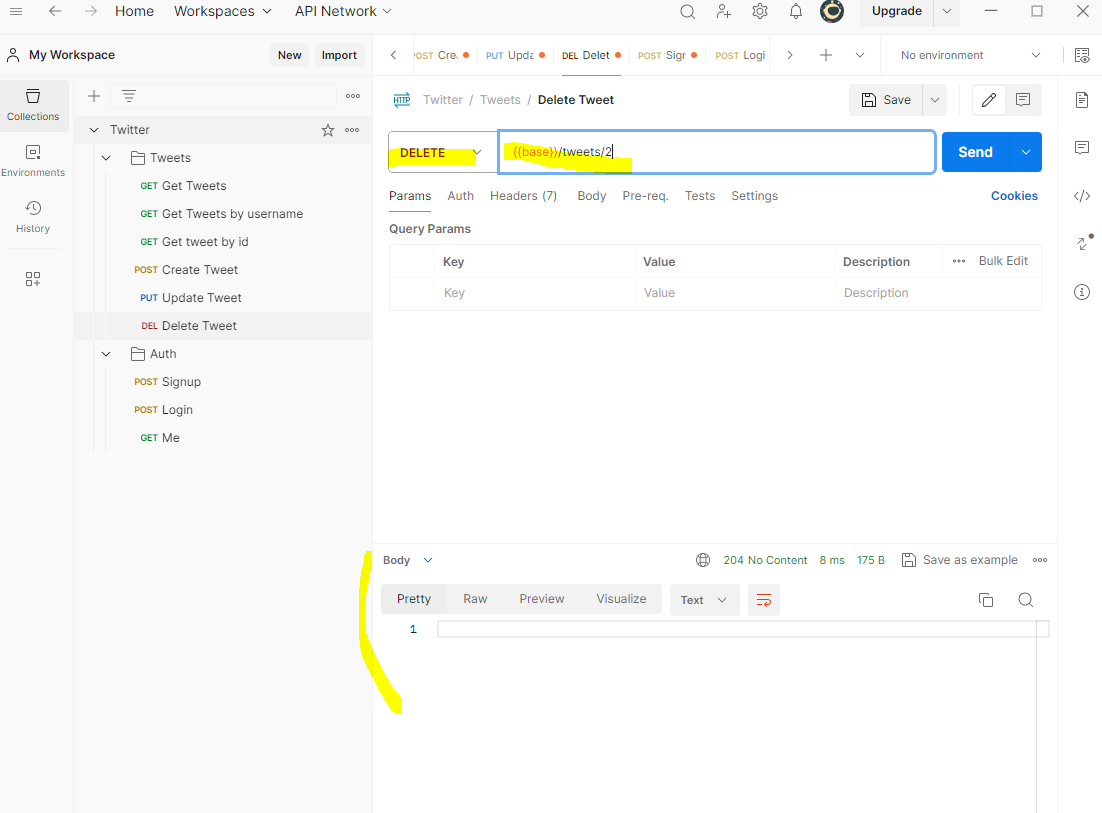Image resolution: width=1102 pixels, height=813 pixels.
Task: Collapse the Twitter collection
Action: tap(94, 130)
